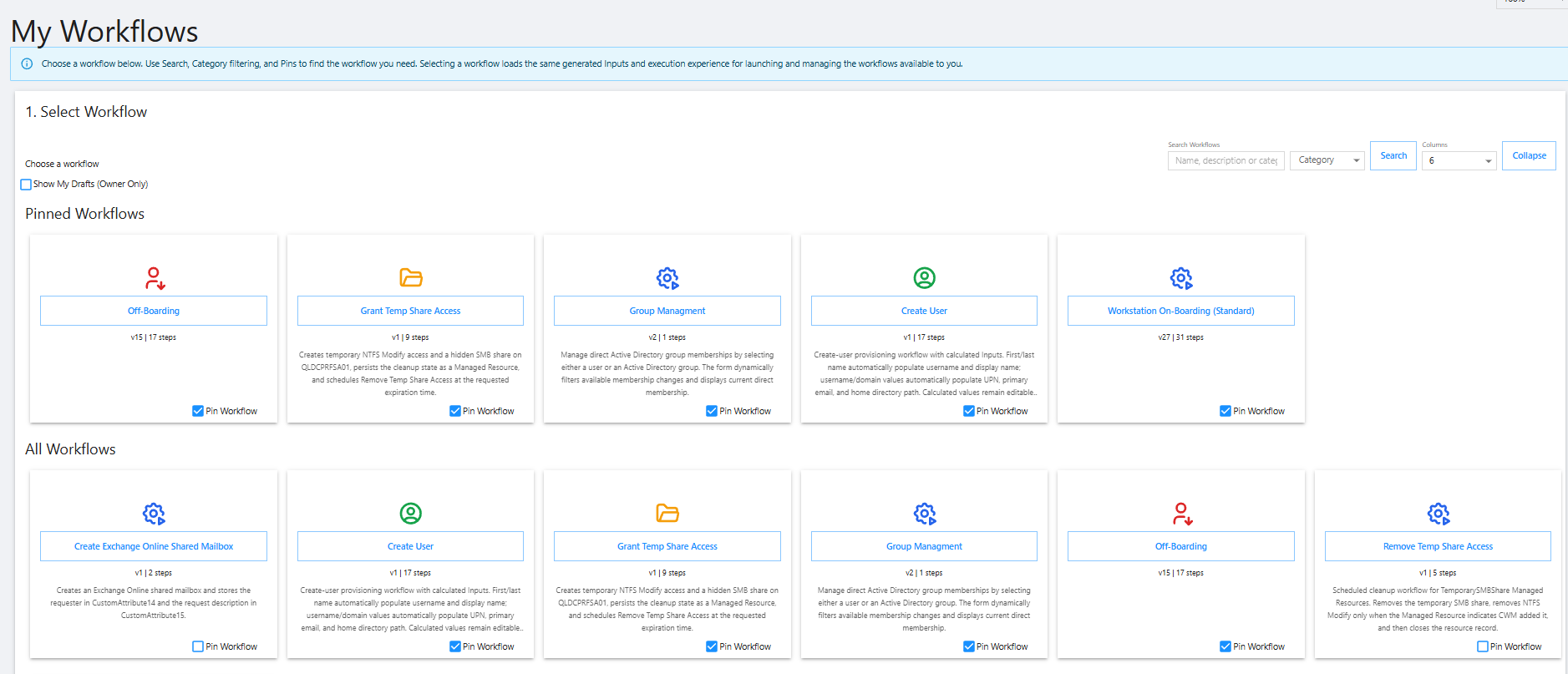This screenshot has height=674, width=1568.
Task: Click the Remove Temp Share Access description text
Action: point(1438,609)
